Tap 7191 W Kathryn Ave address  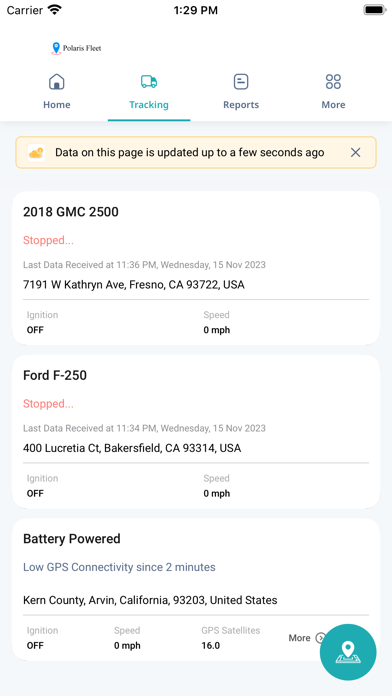134,285
